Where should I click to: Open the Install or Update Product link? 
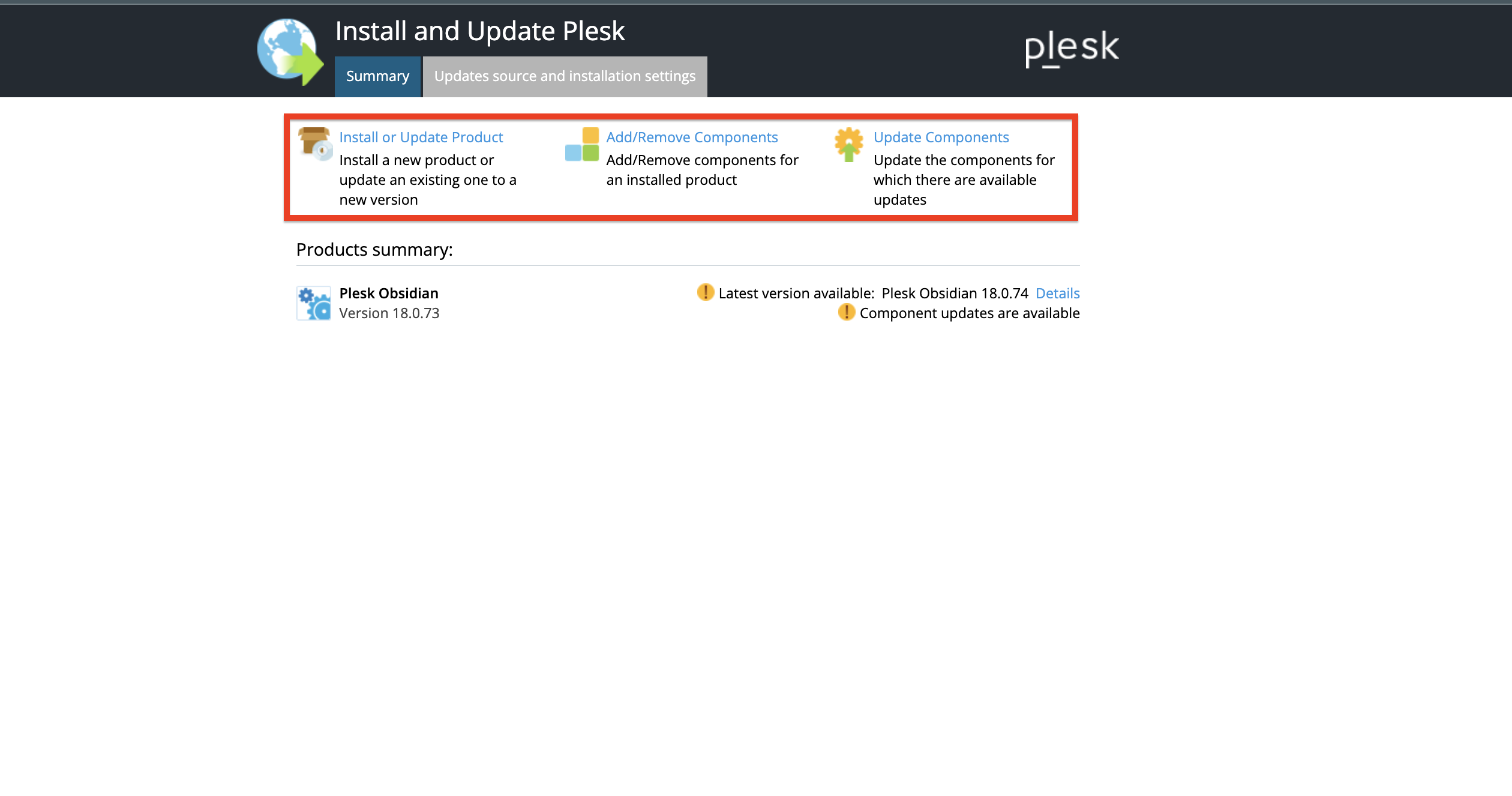coord(421,137)
